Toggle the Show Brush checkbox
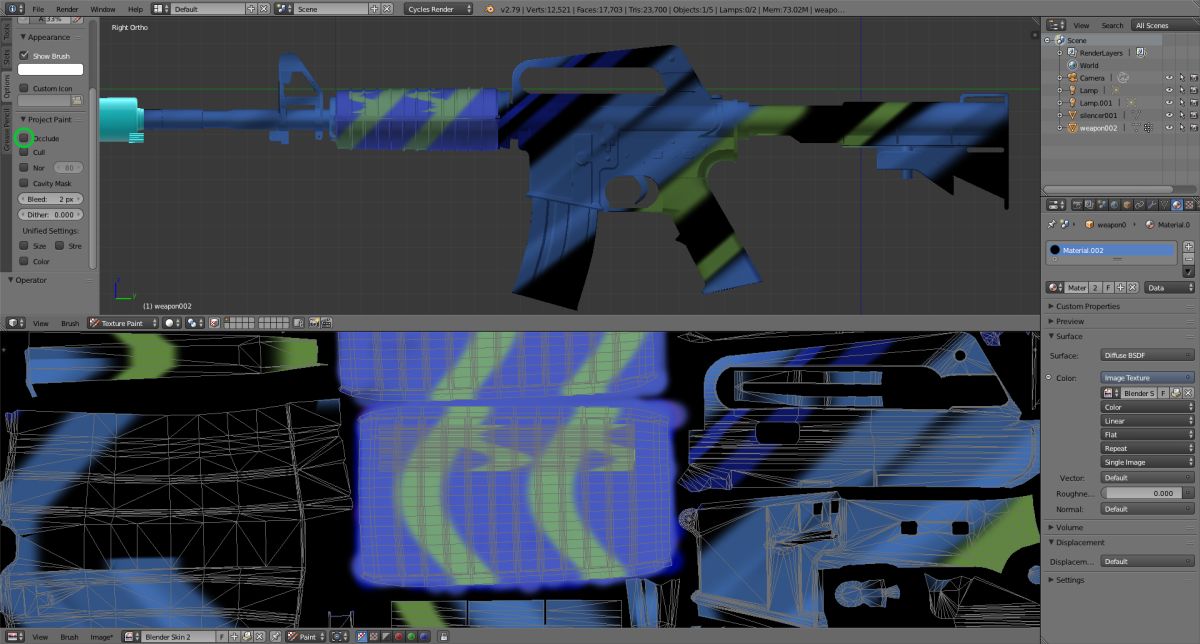This screenshot has height=644, width=1200. click(x=24, y=56)
